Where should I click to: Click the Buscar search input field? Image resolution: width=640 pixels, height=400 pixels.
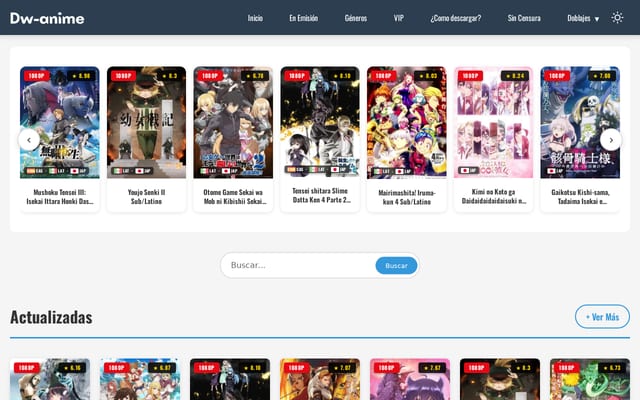pyautogui.click(x=300, y=265)
